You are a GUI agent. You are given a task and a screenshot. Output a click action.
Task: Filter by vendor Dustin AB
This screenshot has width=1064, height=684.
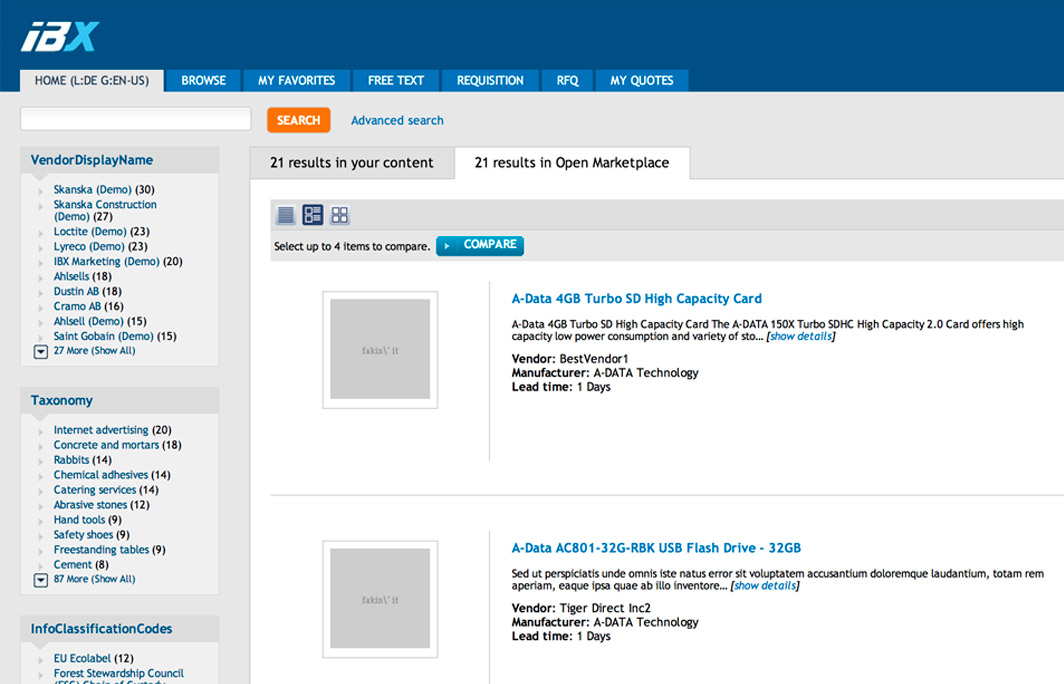click(76, 291)
